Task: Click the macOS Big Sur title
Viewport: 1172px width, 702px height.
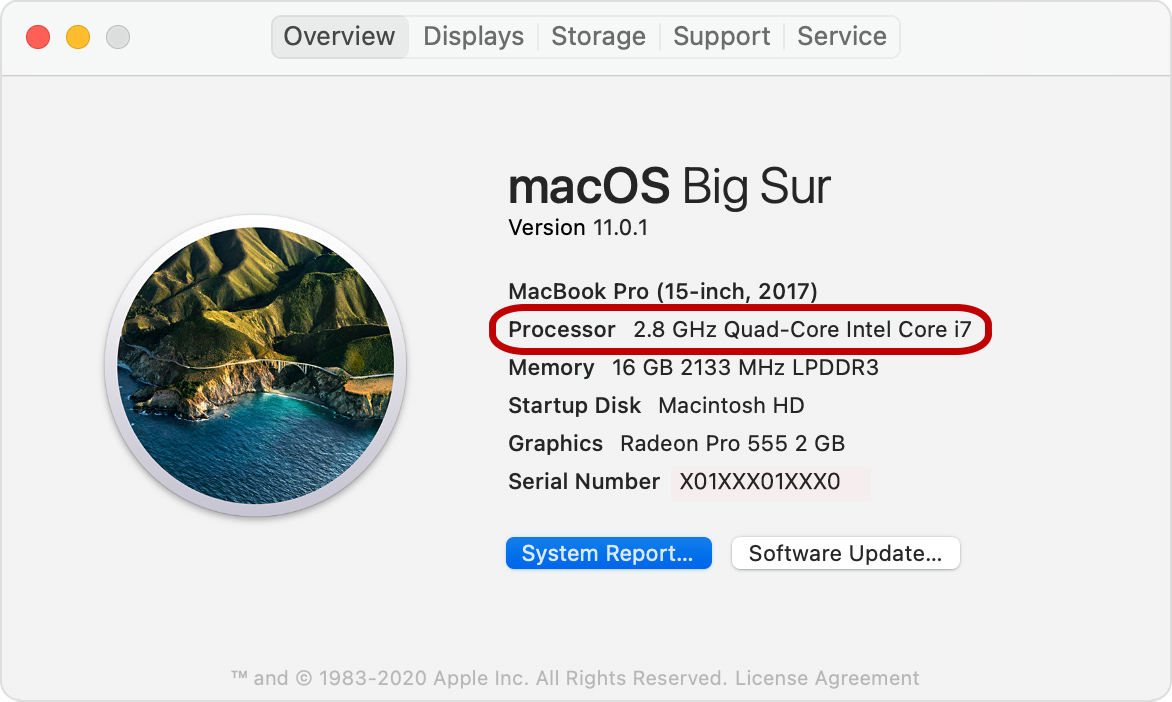Action: 669,186
